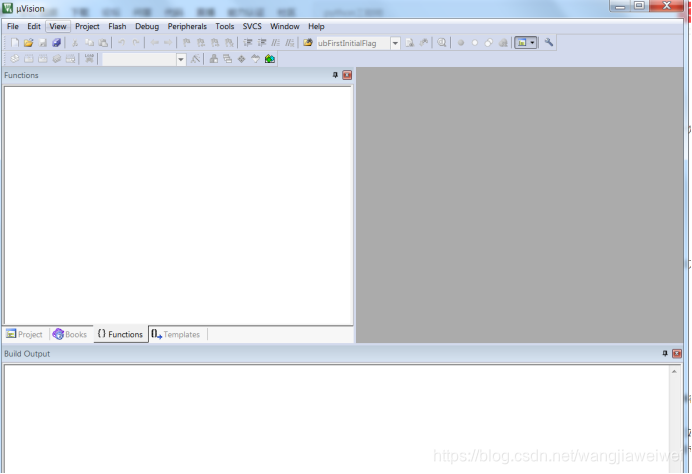
Task: Click the Kill All Breakpoints icon
Action: tap(503, 43)
